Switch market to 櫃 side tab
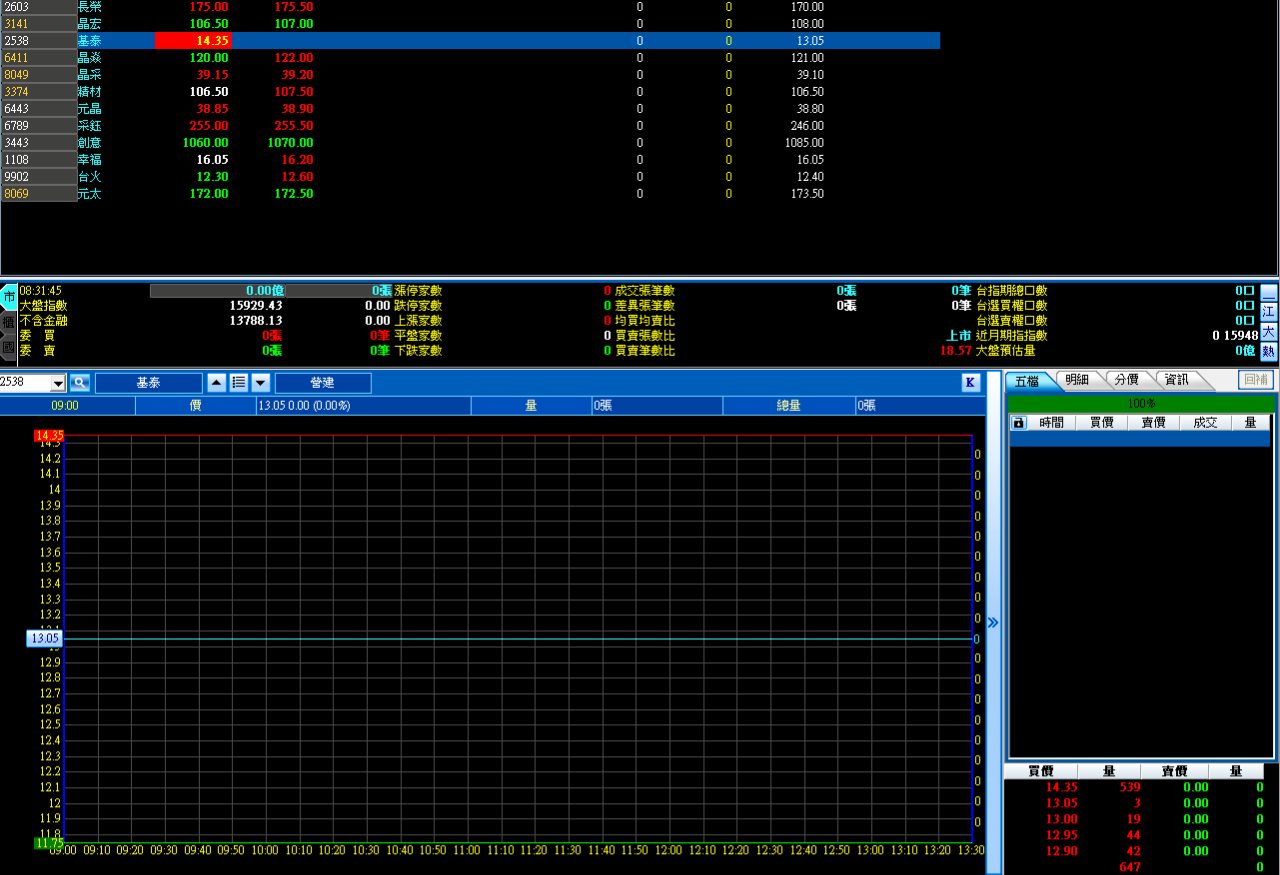Image resolution: width=1280 pixels, height=875 pixels. 9,323
